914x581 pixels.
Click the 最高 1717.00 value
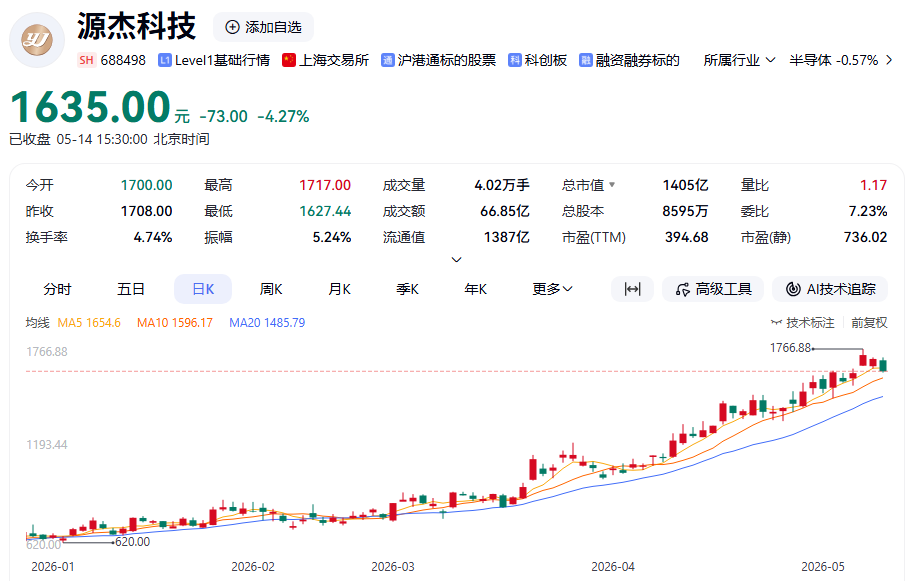tap(325, 185)
